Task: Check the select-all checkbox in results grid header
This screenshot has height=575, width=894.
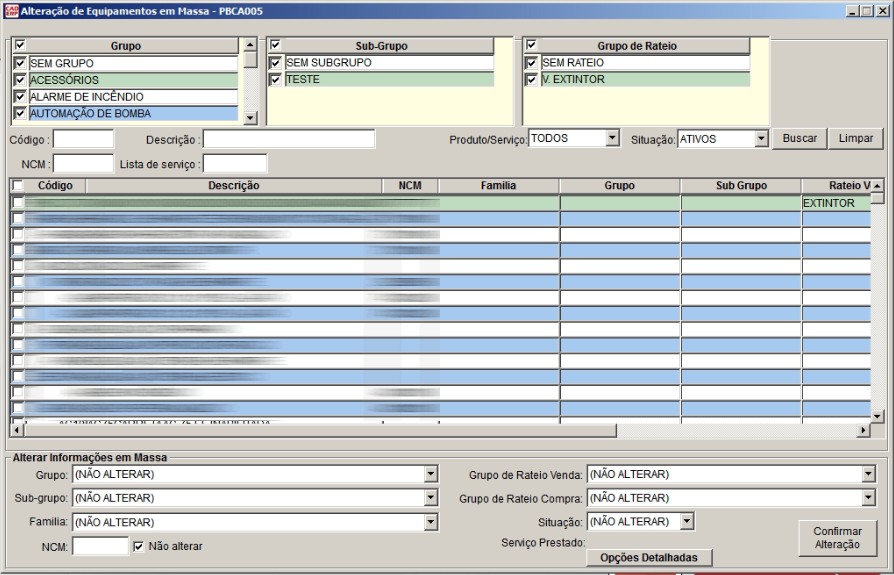Action: (18, 185)
